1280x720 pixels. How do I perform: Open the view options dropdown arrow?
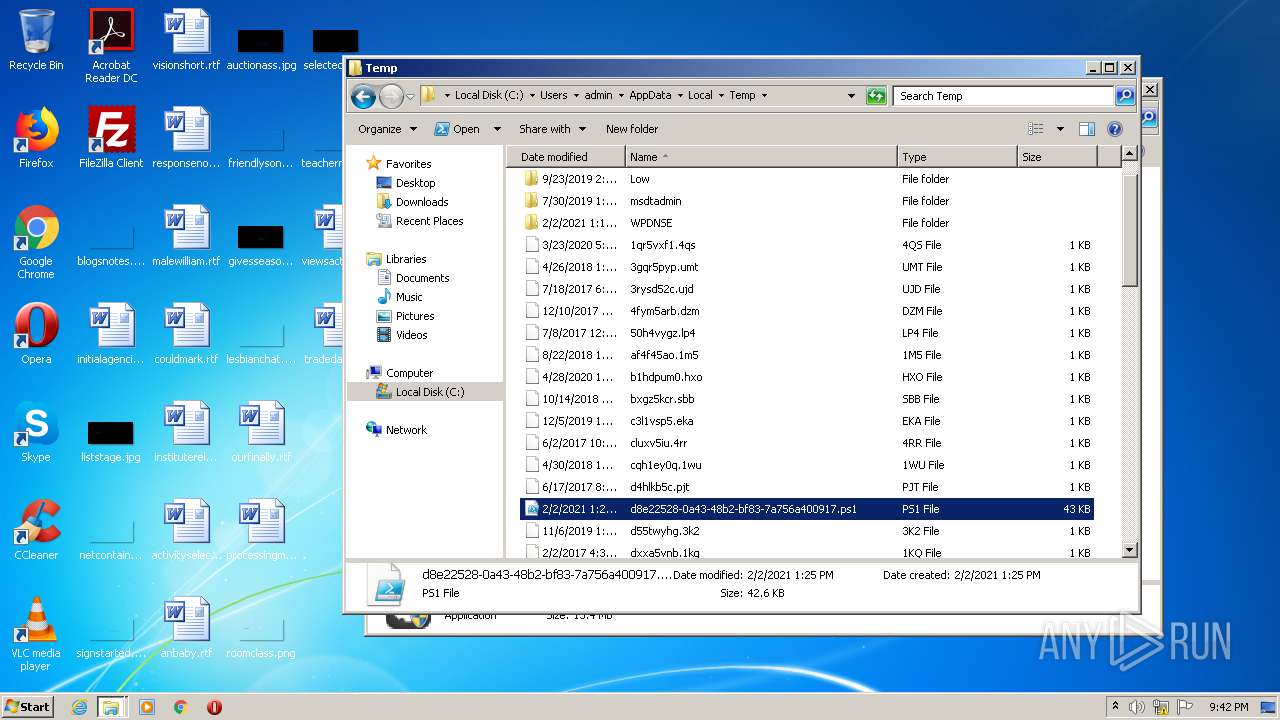tap(1060, 129)
